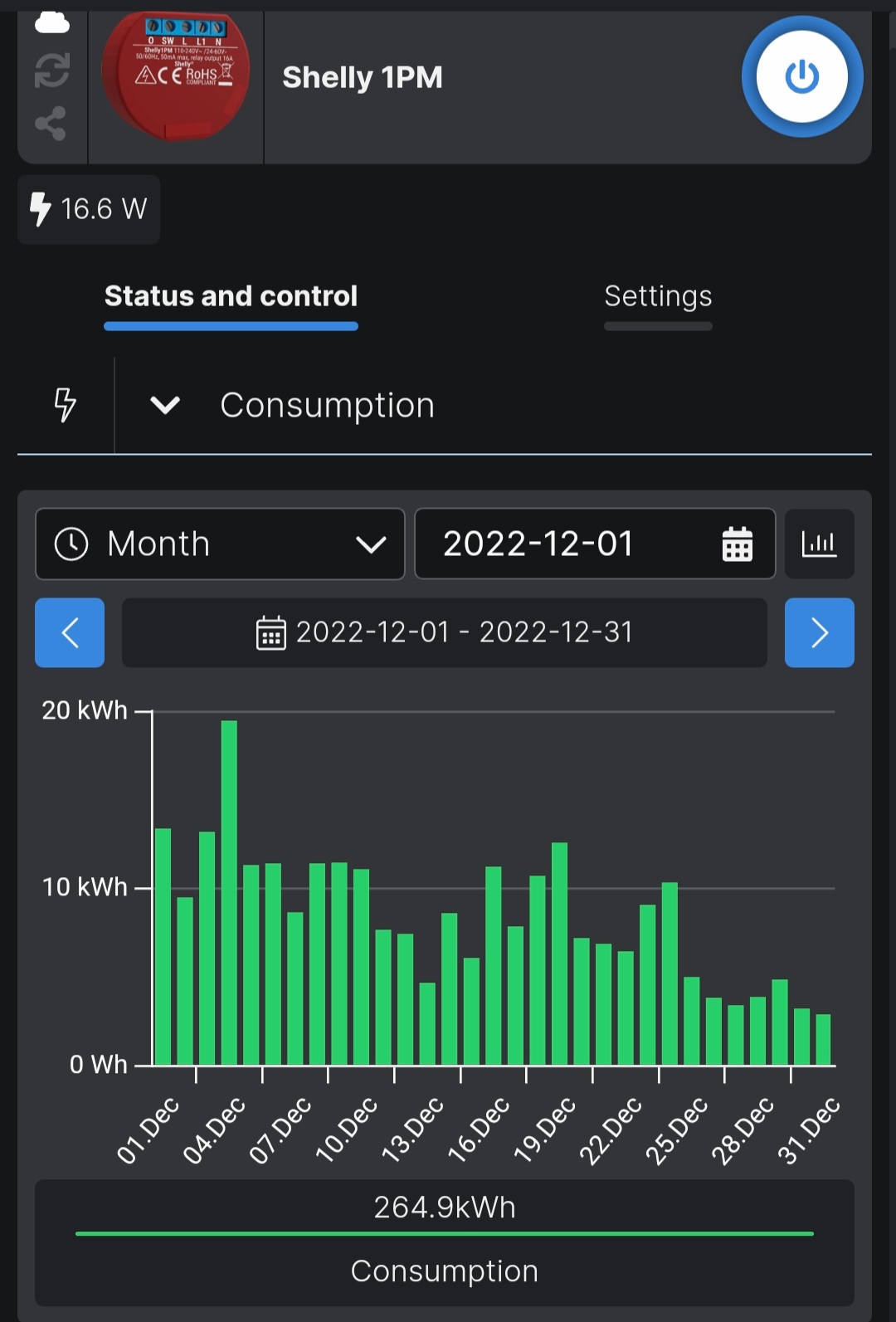Open the Settings tab
Image resolution: width=896 pixels, height=1322 pixels.
657,296
